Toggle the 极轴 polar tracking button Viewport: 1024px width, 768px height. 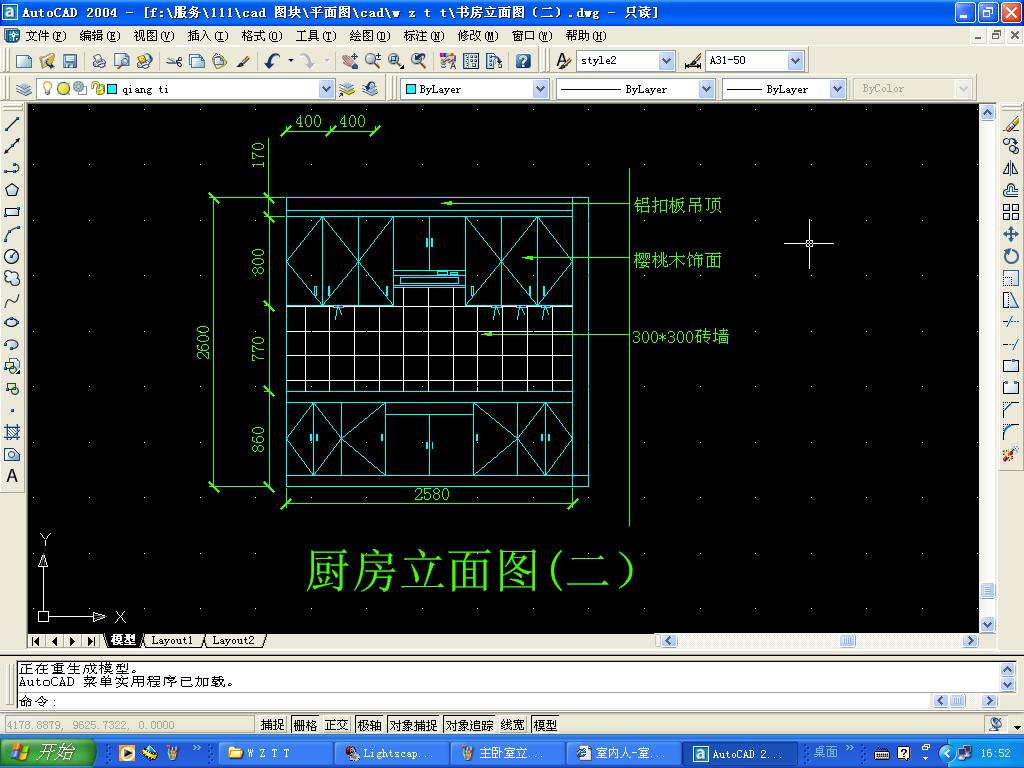click(x=370, y=725)
